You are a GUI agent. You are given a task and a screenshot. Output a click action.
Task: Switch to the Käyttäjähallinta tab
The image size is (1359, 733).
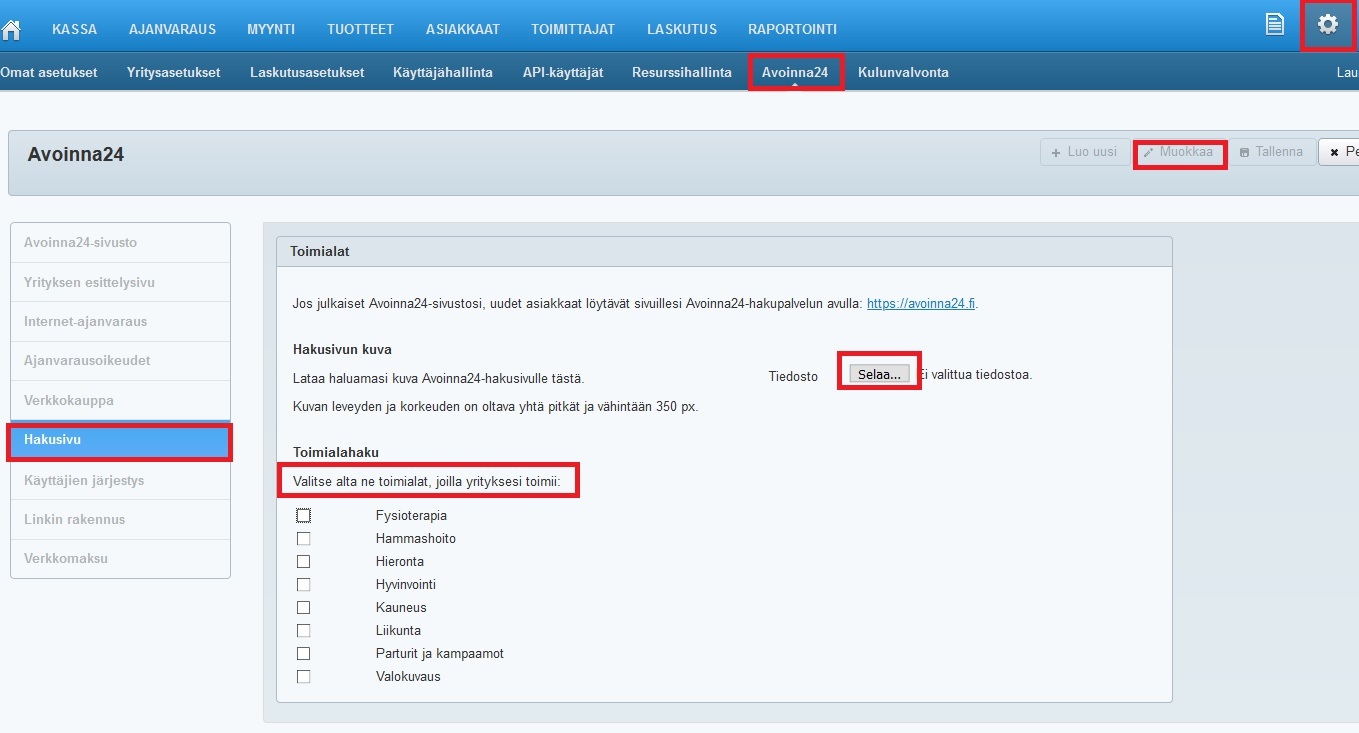(442, 72)
